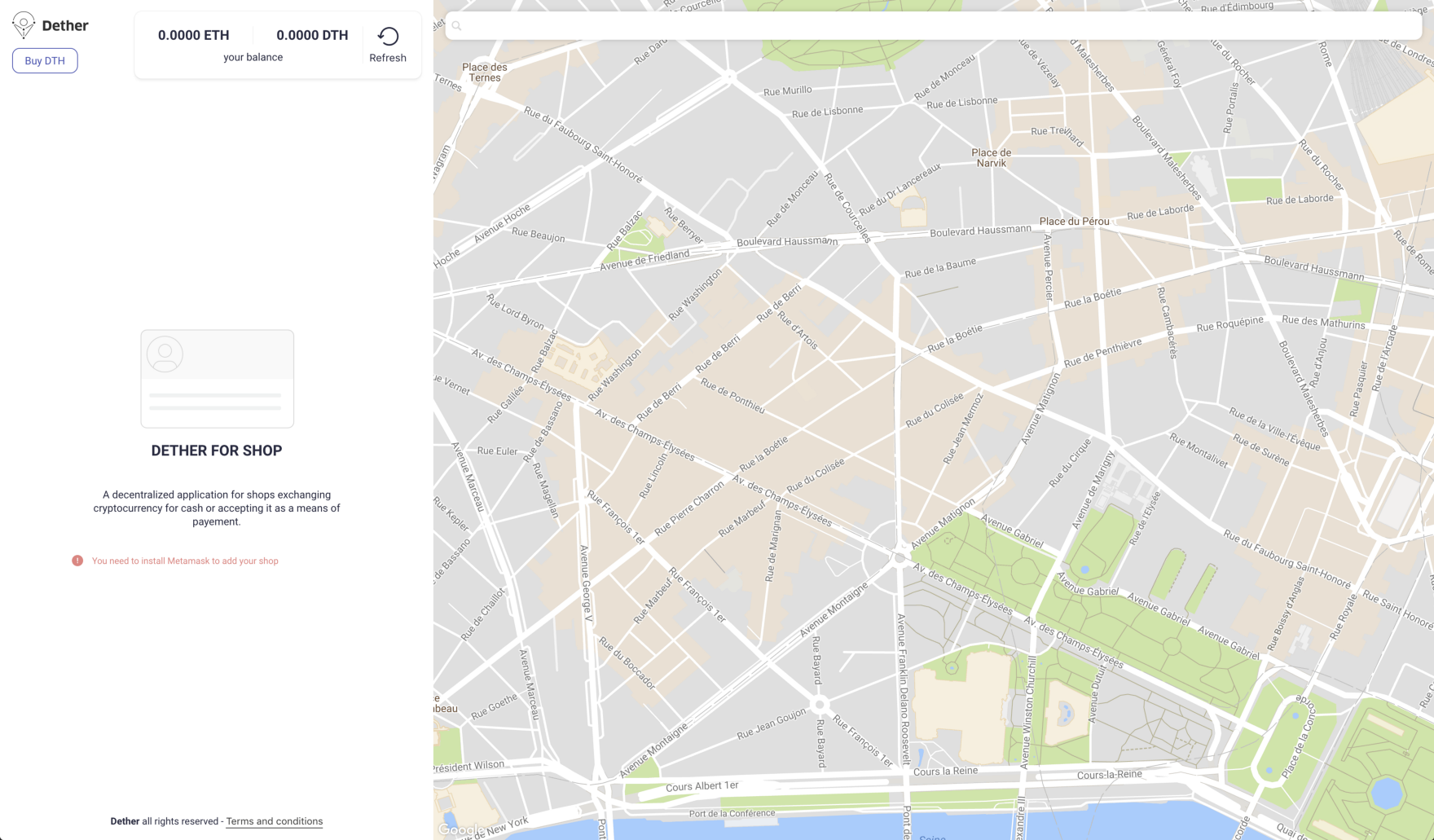The width and height of the screenshot is (1434, 840).
Task: Click Rue Cambacérès label on the map
Action: 1168,323
